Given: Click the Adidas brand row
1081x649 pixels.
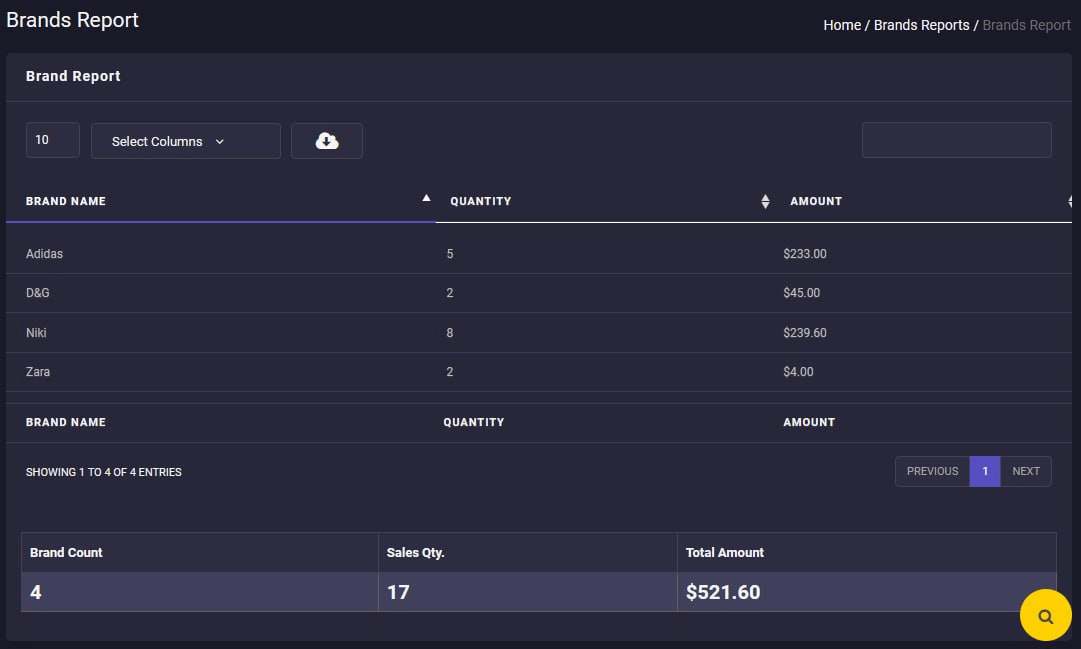Looking at the screenshot, I should click(45, 254).
